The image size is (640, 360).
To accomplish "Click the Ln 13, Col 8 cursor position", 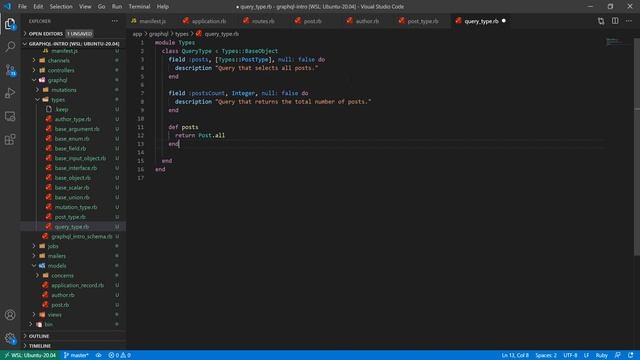I will pyautogui.click(x=515, y=355).
